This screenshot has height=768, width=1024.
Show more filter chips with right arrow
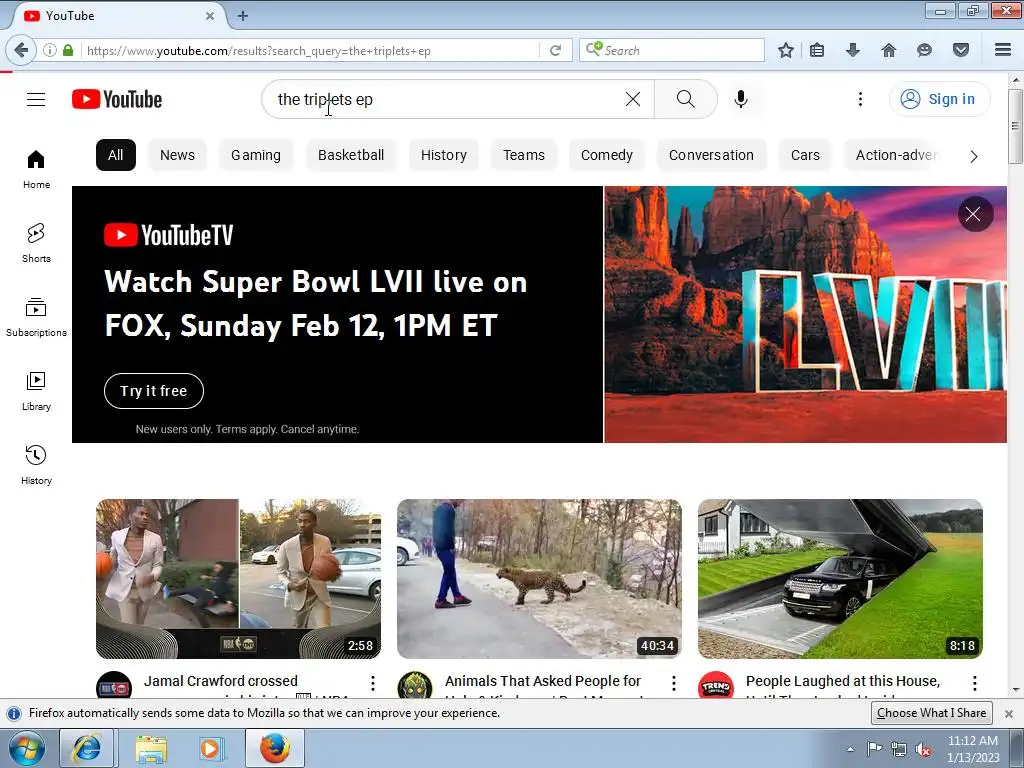974,156
